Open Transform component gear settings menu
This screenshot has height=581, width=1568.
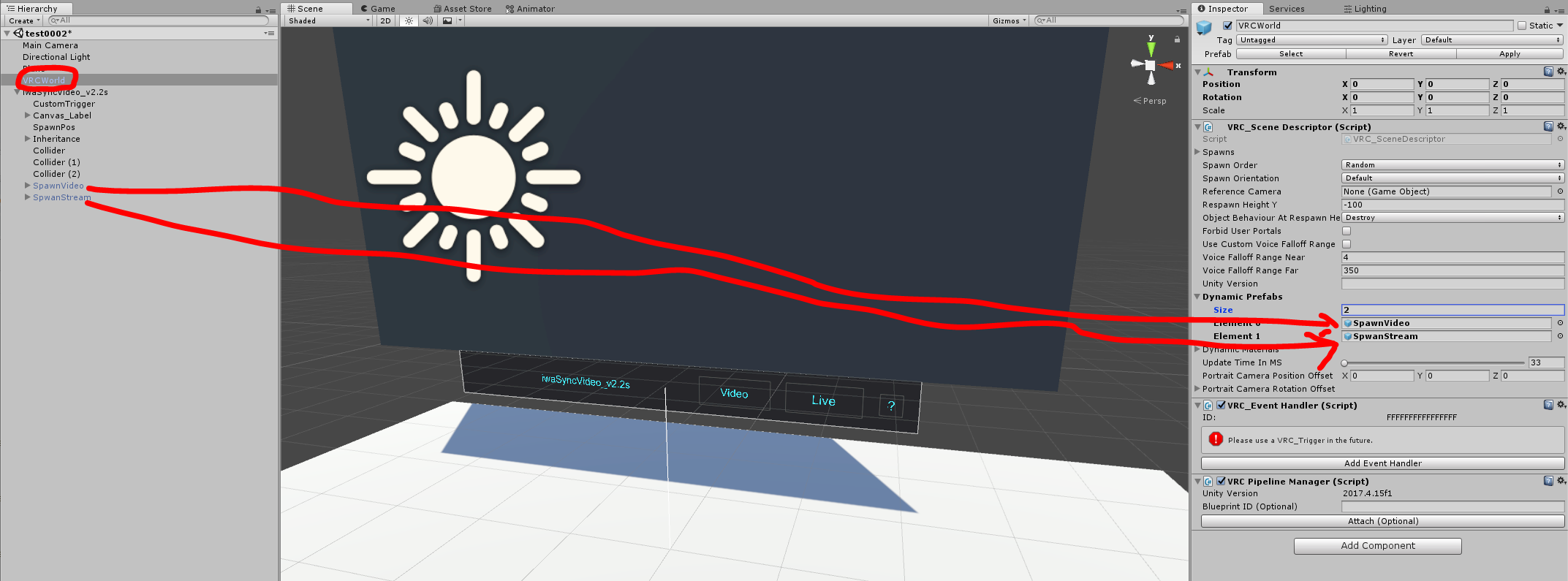[x=1561, y=72]
